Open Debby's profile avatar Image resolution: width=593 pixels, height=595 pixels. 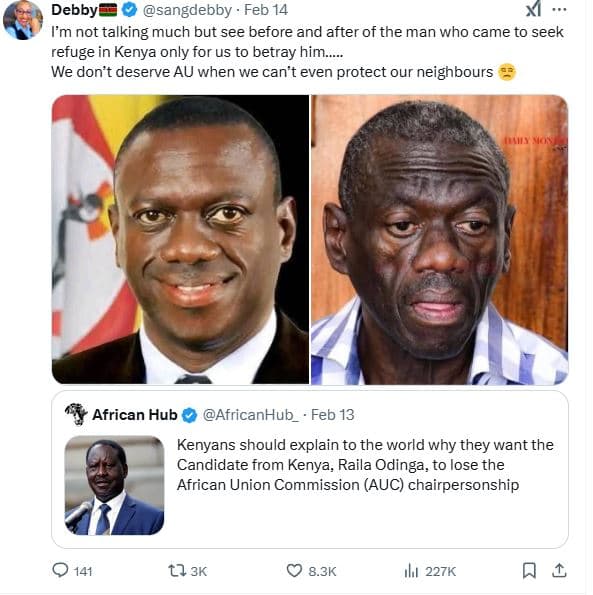tap(22, 20)
